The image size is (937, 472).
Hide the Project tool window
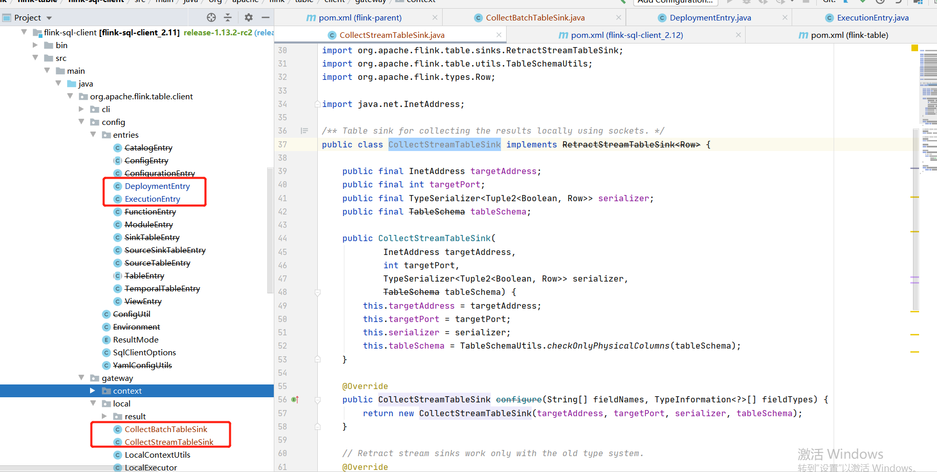click(265, 18)
